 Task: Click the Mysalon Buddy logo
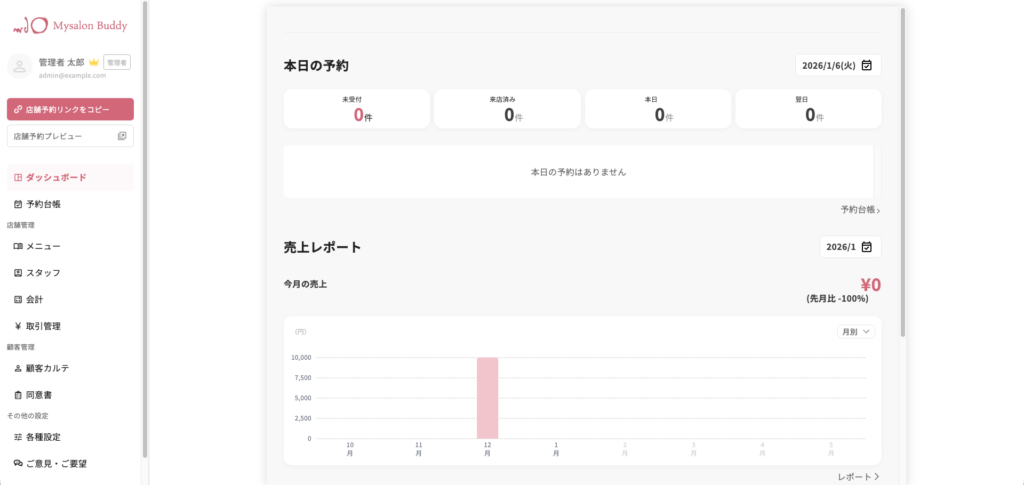pos(70,23)
